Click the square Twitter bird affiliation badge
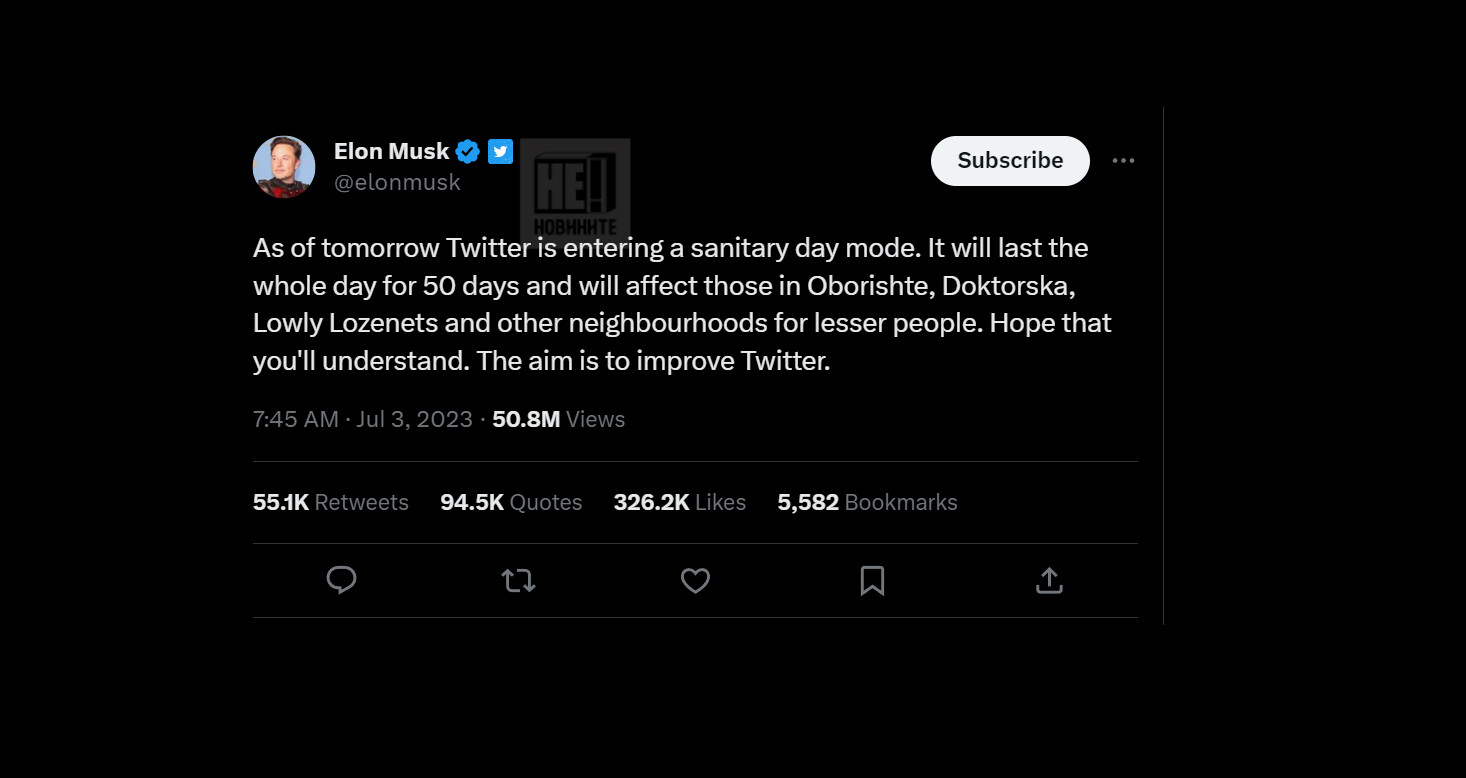This screenshot has width=1466, height=778. (x=500, y=152)
